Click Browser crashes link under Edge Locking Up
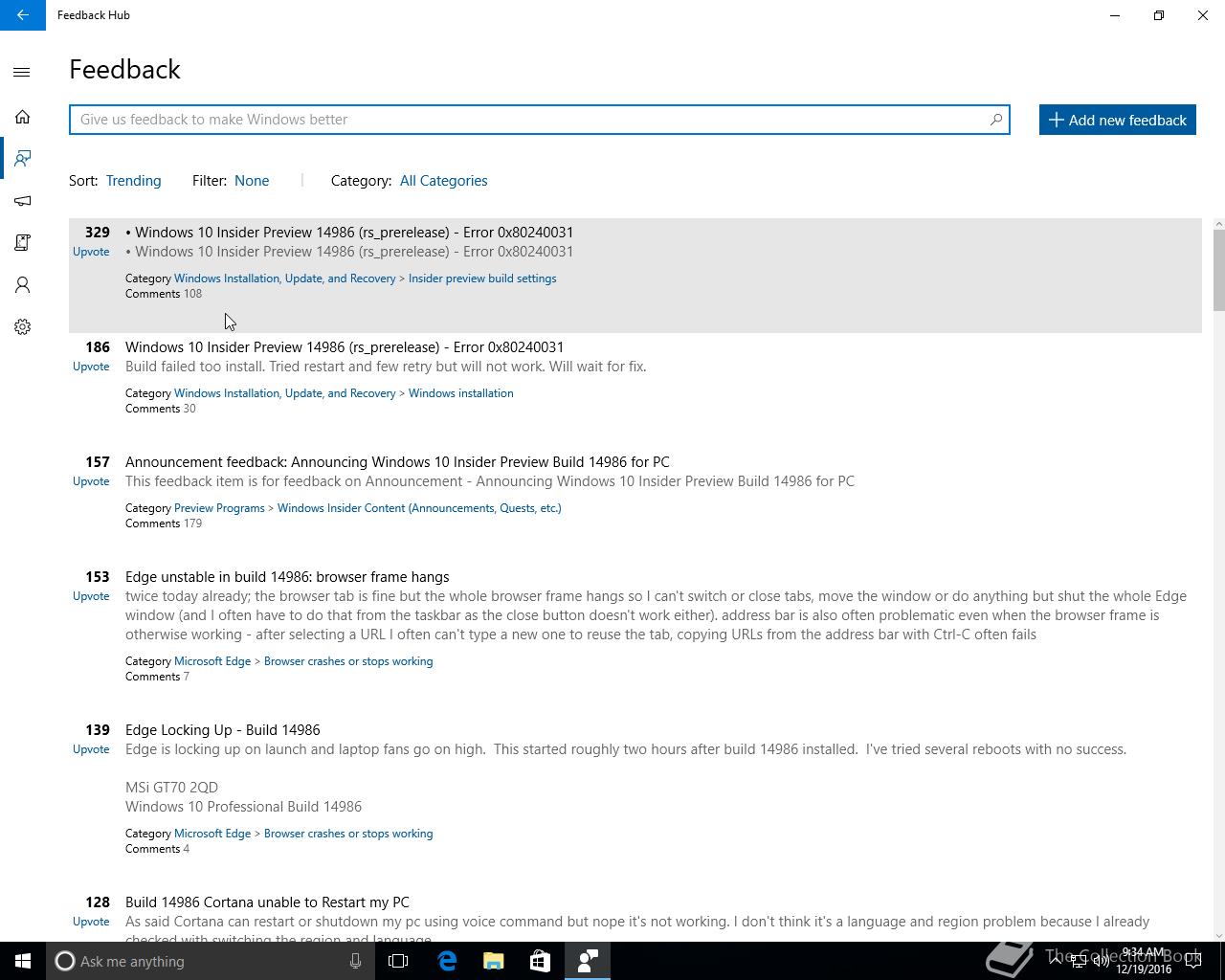 coord(348,834)
